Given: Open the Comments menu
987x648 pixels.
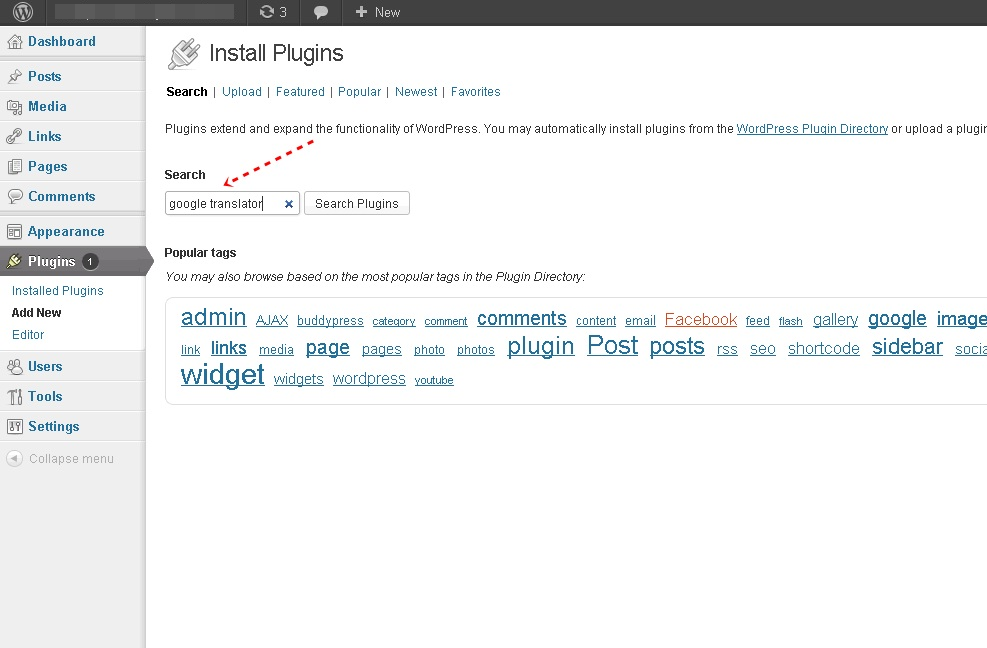Looking at the screenshot, I should (62, 196).
